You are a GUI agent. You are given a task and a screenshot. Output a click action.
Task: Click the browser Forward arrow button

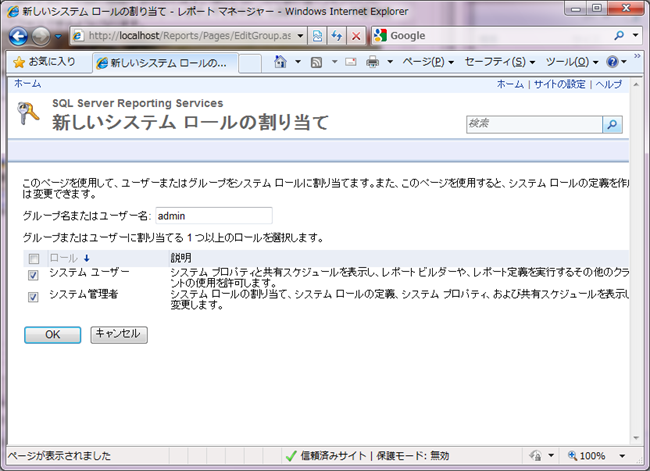pyautogui.click(x=41, y=36)
